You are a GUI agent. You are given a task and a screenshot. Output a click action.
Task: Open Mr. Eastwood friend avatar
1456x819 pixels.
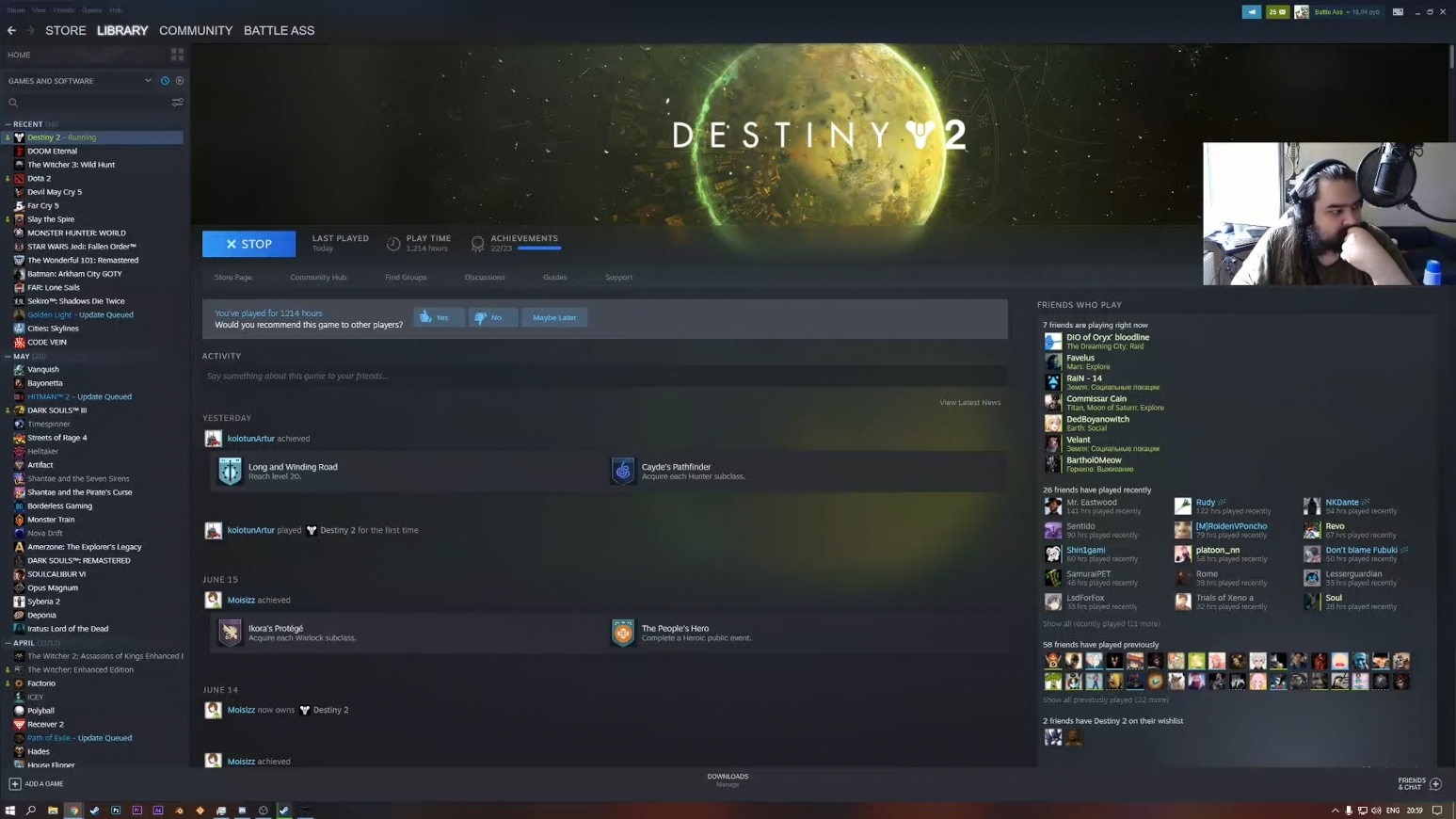click(1053, 506)
